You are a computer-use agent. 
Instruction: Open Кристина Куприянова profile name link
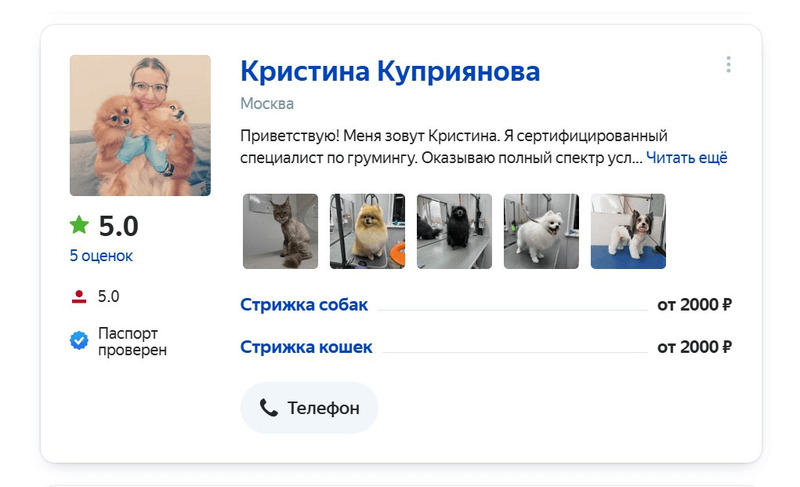coord(390,71)
